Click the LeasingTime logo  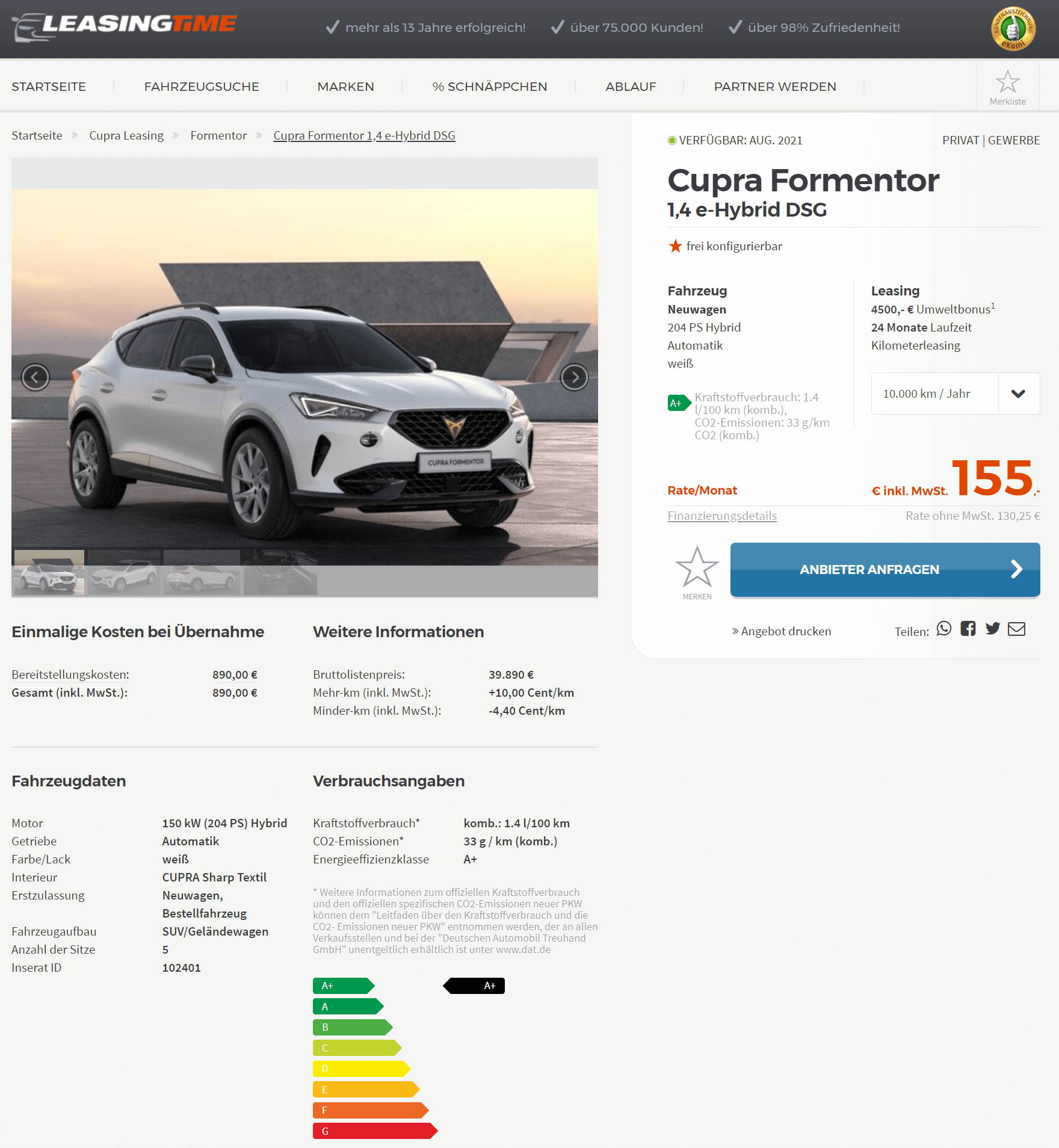coord(124,27)
